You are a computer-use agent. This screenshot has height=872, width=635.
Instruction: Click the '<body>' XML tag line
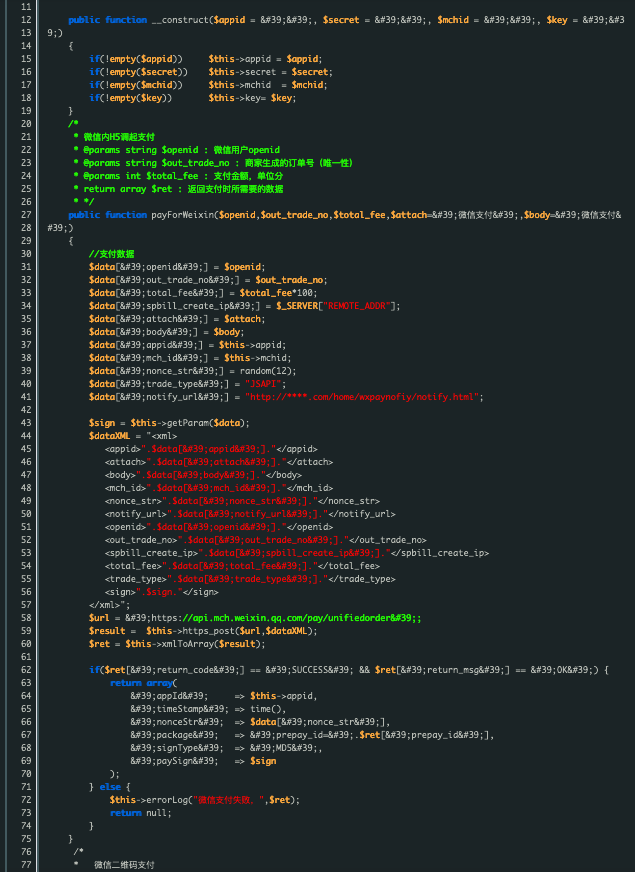click(x=204, y=475)
